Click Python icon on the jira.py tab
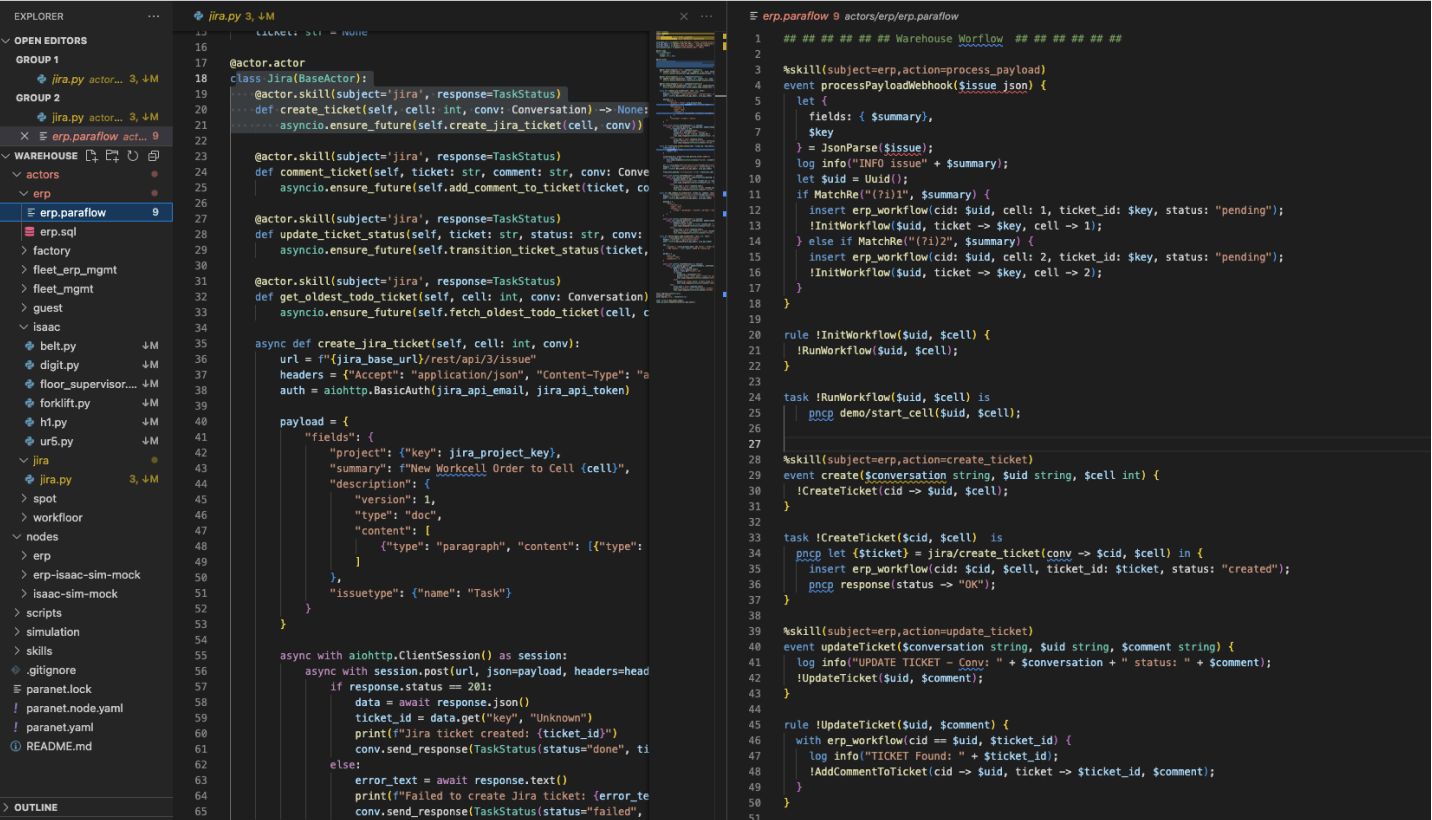 click(198, 17)
